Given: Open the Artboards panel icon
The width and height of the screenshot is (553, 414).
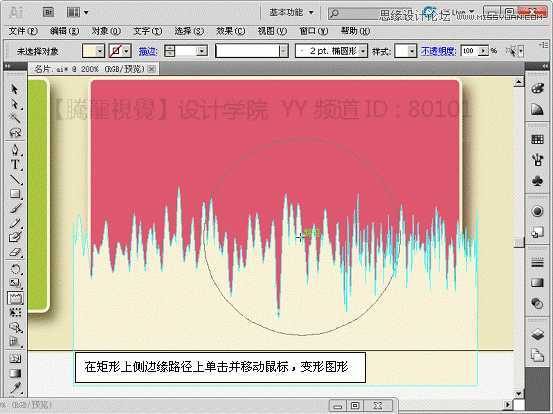Looking at the screenshot, I should point(537,354).
